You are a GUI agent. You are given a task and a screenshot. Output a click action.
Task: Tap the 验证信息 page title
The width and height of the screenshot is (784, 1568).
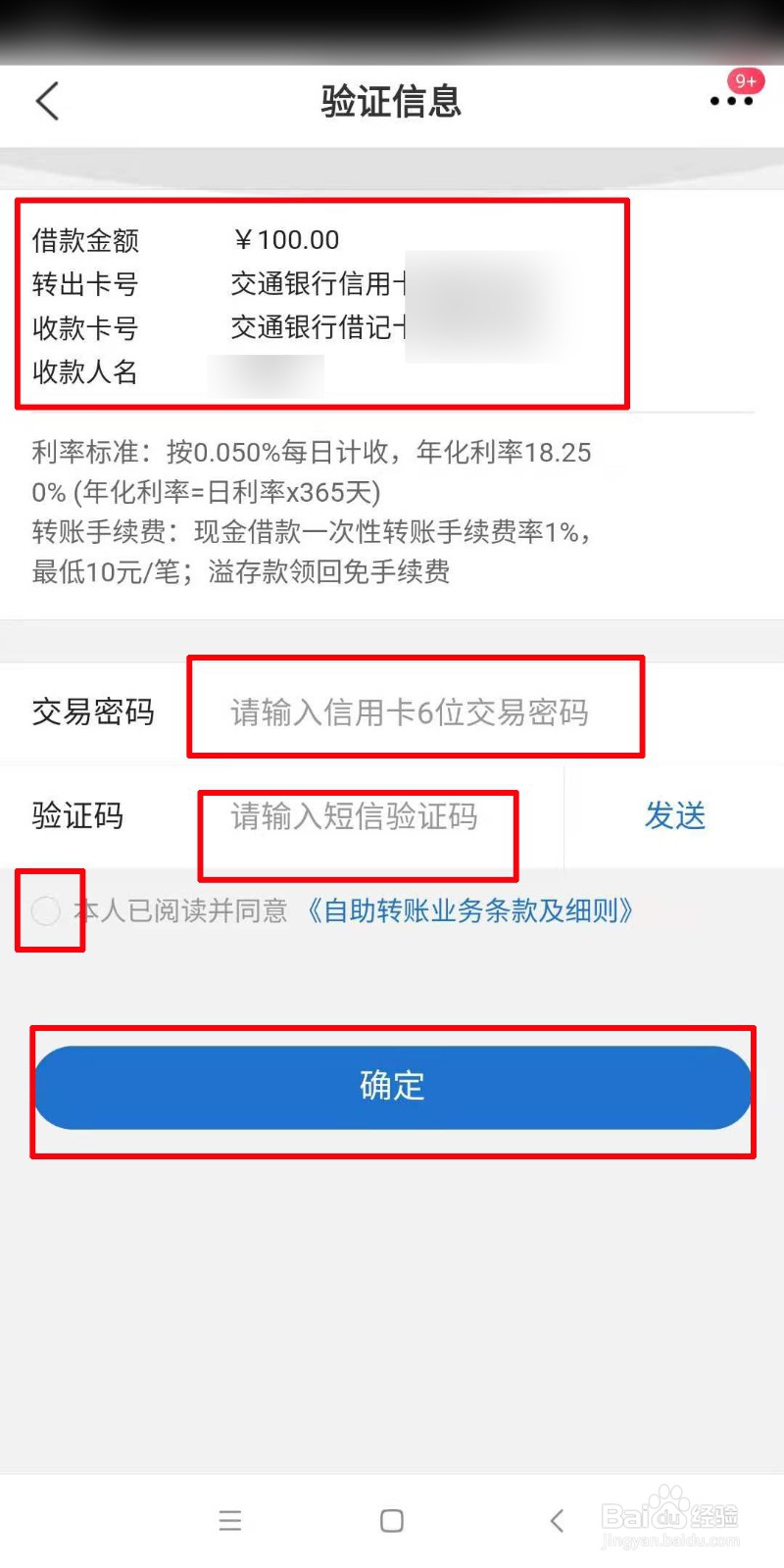pyautogui.click(x=391, y=101)
